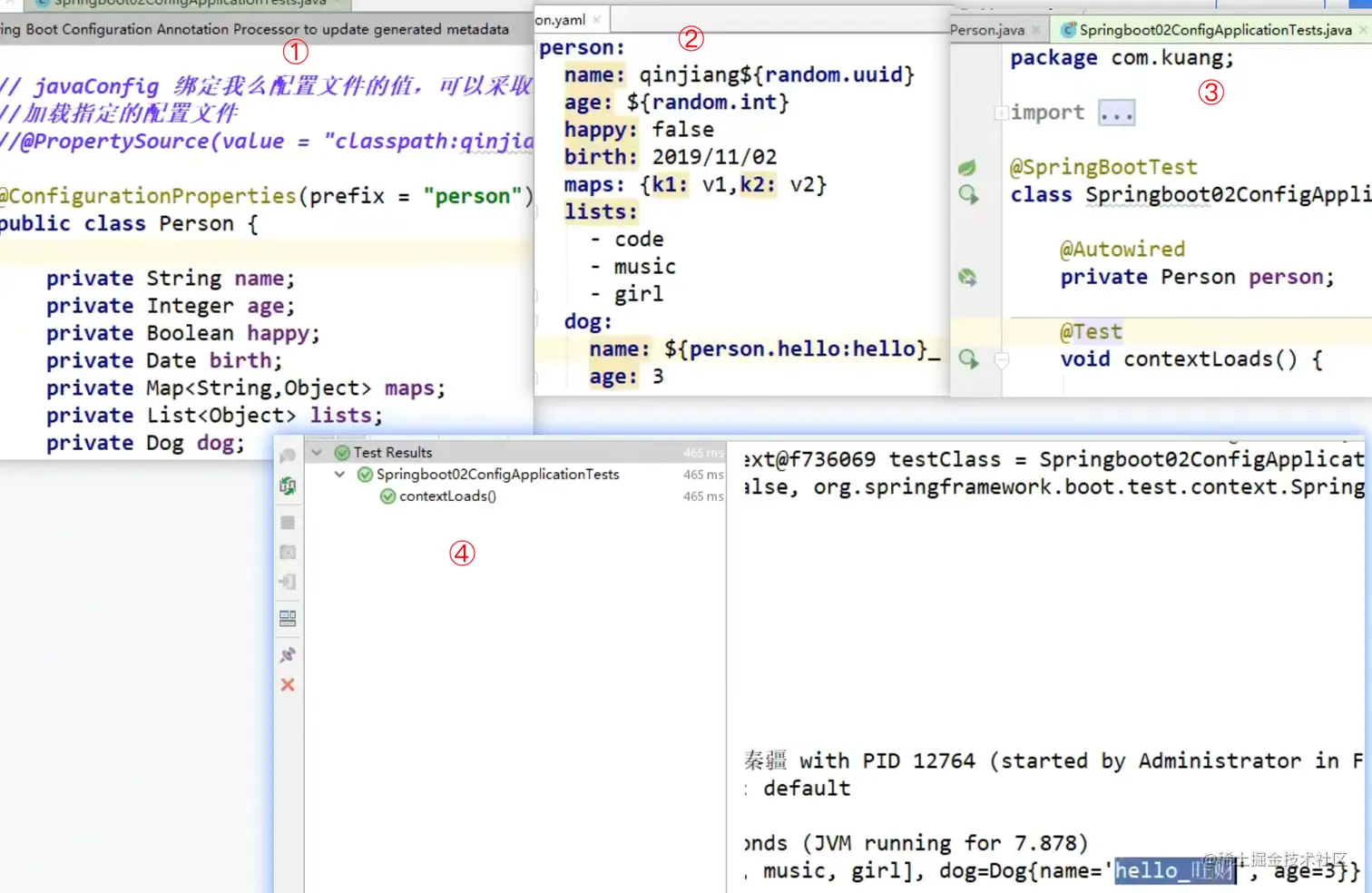
Task: Select the Springboot02ConfigApplicationTests row label in test tree
Action: coord(497,475)
